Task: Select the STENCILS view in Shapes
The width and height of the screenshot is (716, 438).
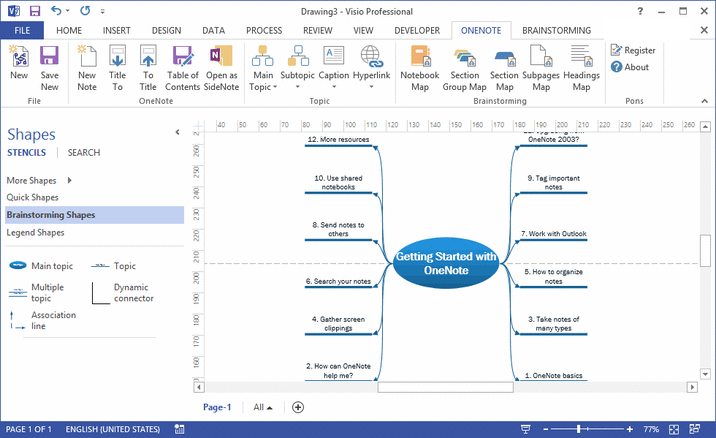Action: (x=26, y=153)
